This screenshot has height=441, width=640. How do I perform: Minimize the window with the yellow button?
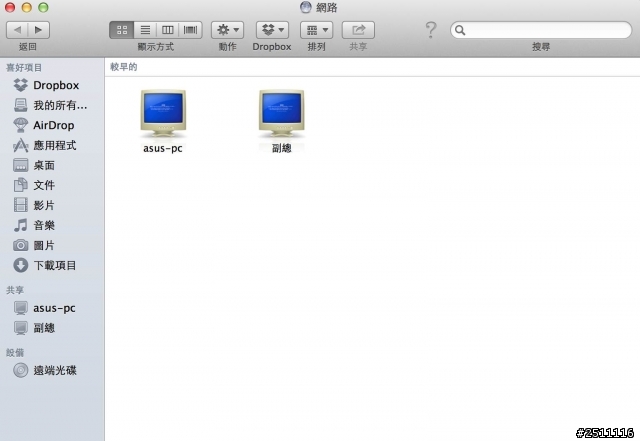27,7
